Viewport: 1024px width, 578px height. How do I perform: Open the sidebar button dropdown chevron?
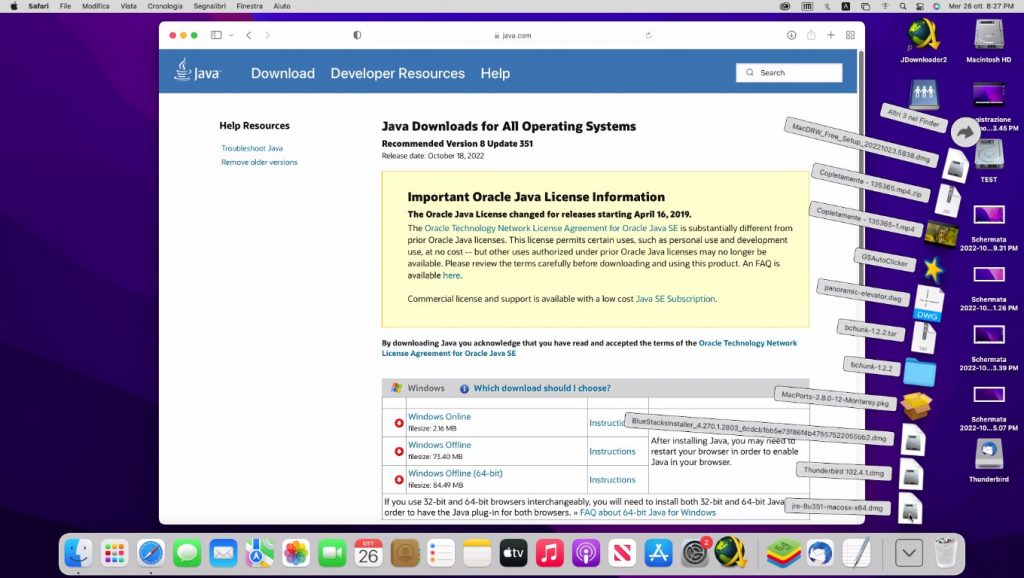click(231, 35)
